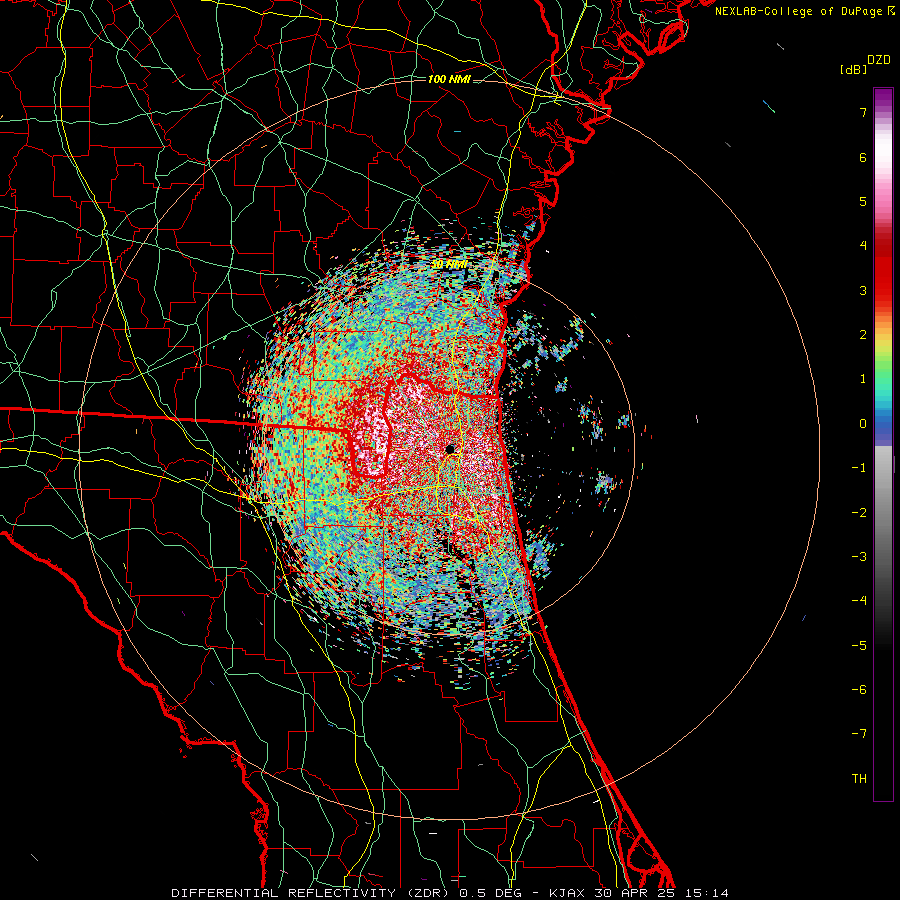
Task: Click the DZD label above color scale
Action: [879, 60]
